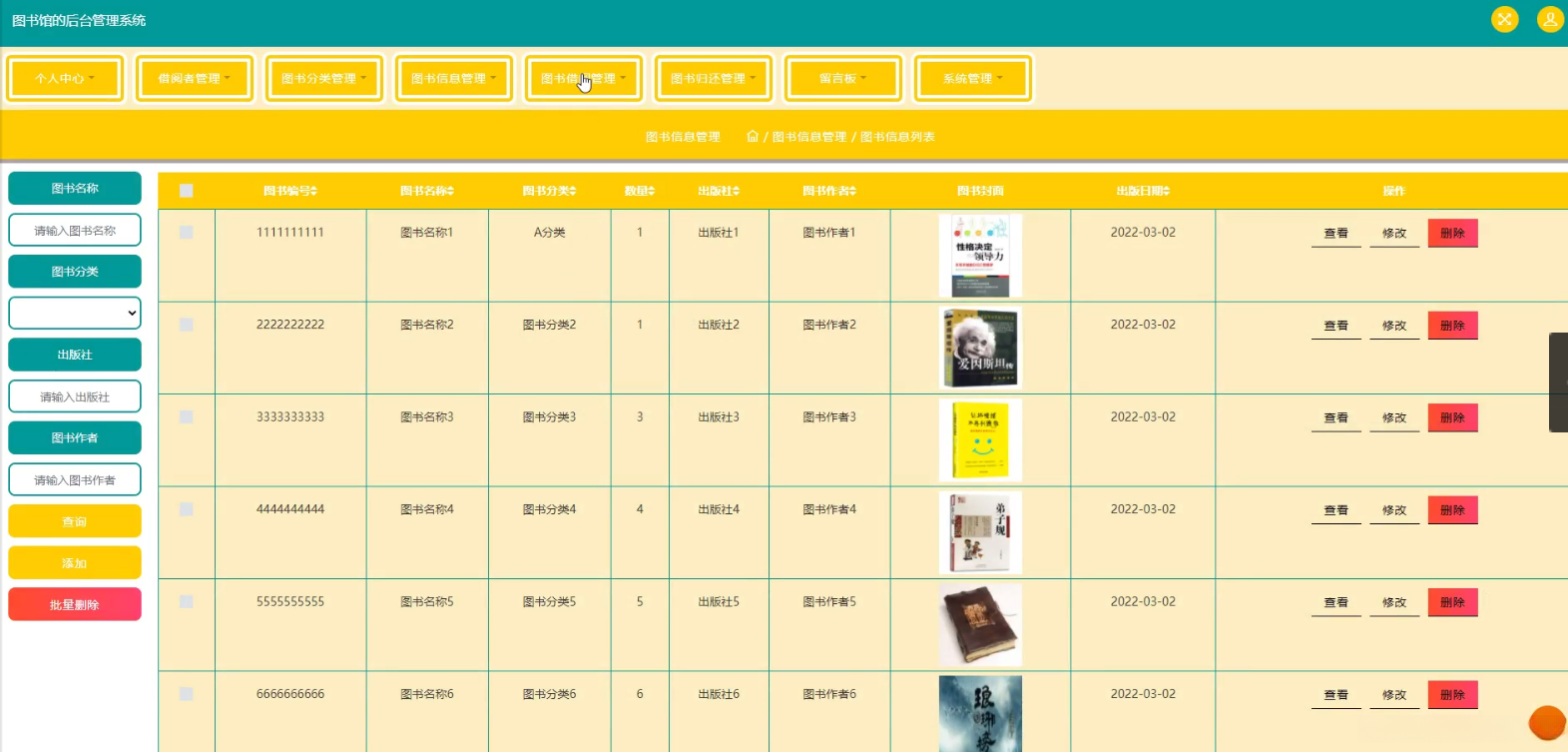Focus the 请输入出版社 input field

[75, 396]
